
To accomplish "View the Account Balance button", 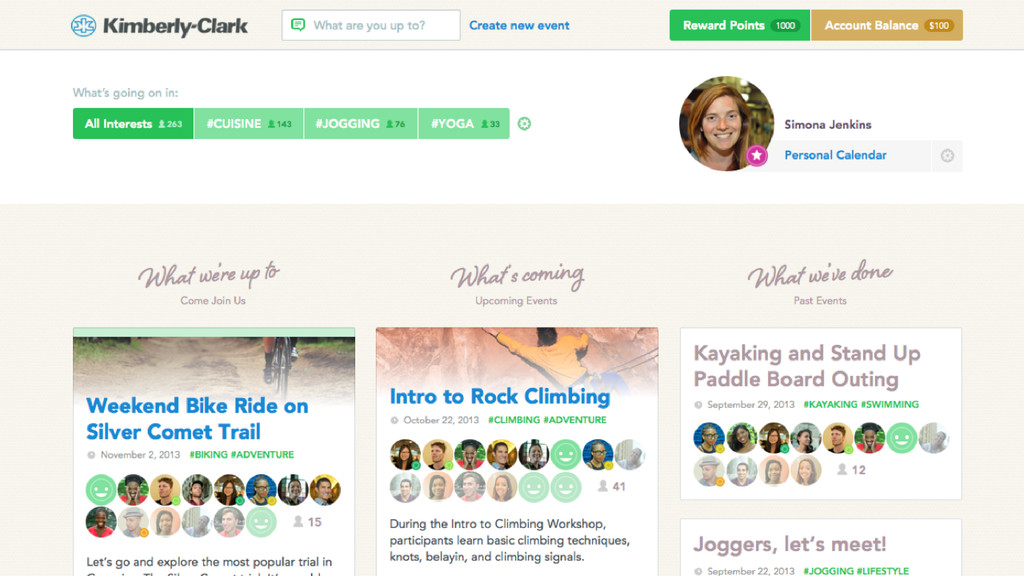I will 887,25.
